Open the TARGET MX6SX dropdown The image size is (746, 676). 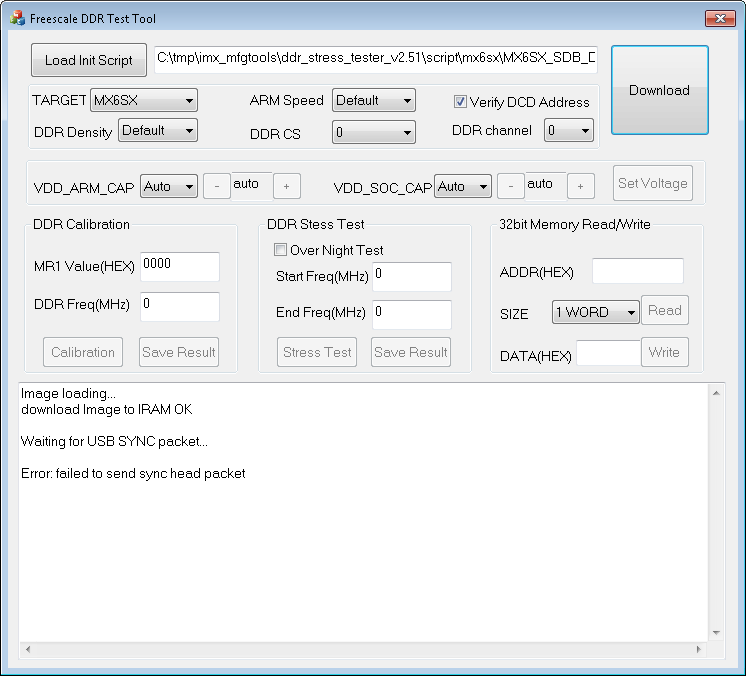click(x=144, y=100)
